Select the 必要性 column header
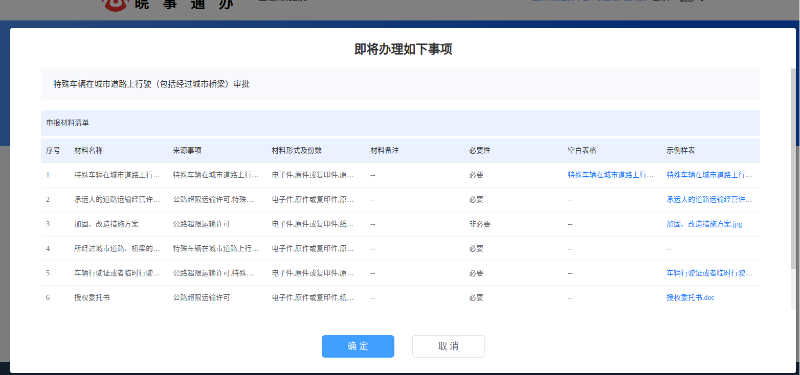The width and height of the screenshot is (800, 375). (480, 151)
